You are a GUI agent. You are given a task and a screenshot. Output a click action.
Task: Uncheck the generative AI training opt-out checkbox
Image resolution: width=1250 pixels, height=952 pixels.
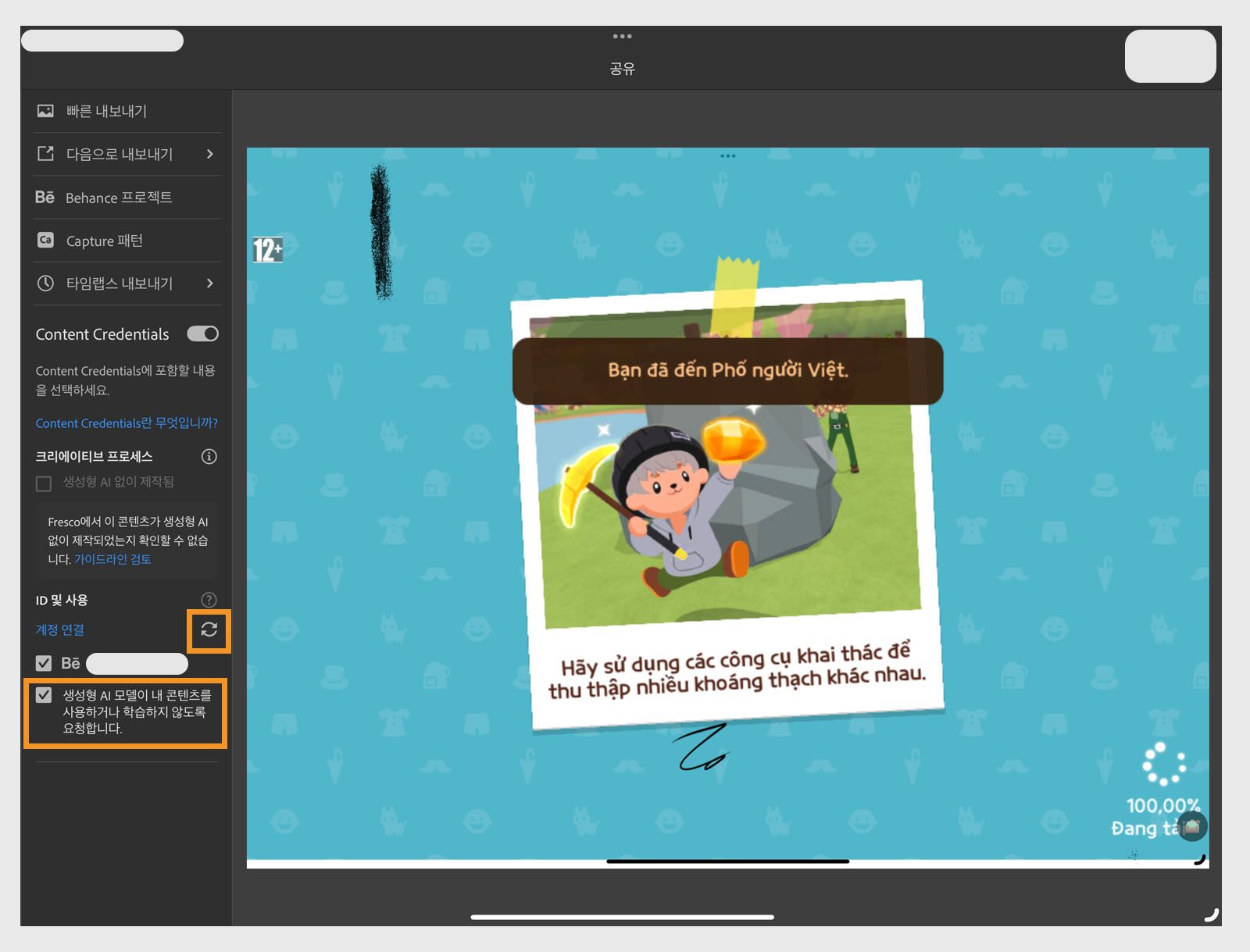tap(44, 694)
